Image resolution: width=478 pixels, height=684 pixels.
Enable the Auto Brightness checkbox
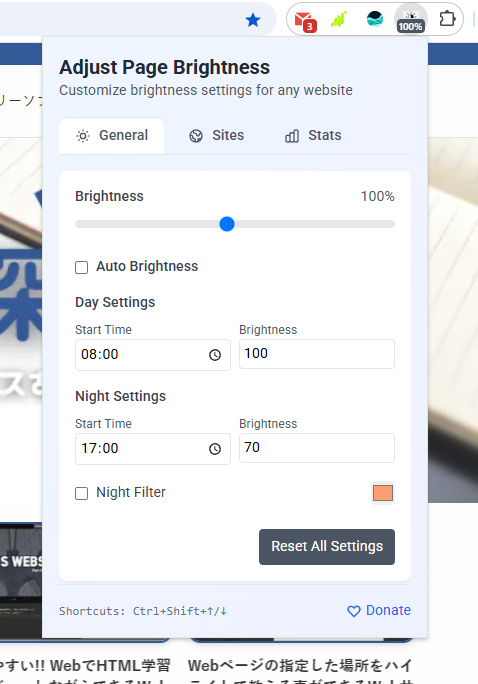82,267
